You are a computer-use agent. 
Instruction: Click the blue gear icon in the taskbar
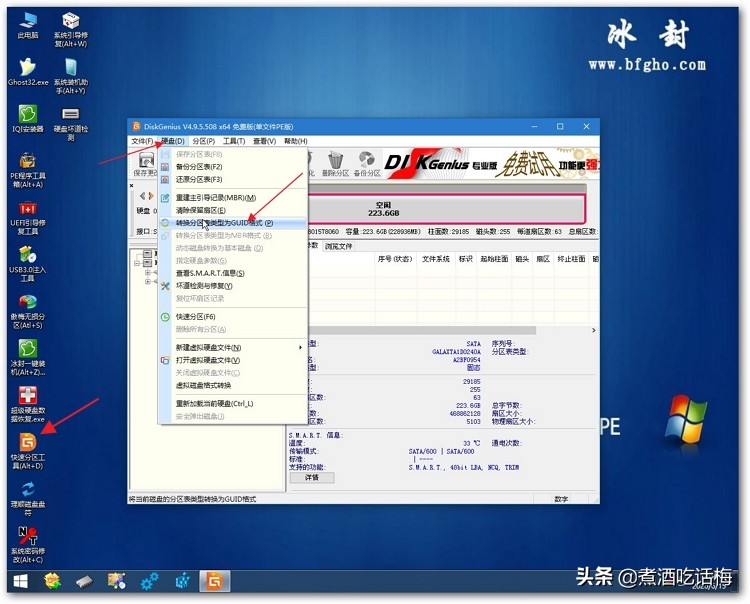[x=149, y=582]
